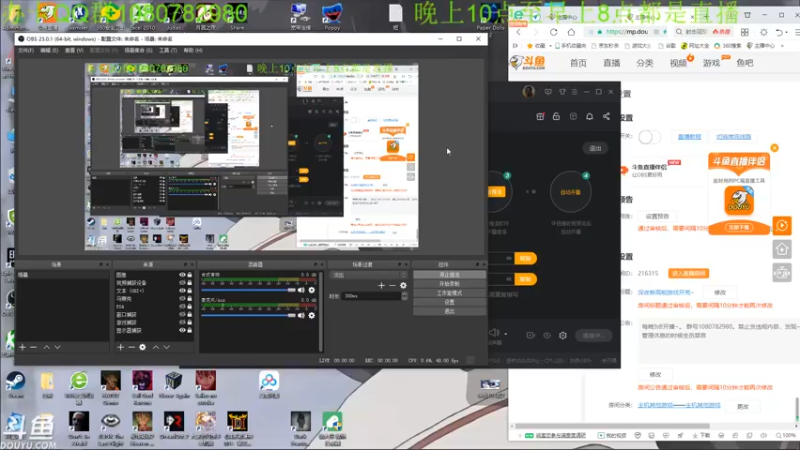Open 分类 tab in Douyu navigation
Image resolution: width=800 pixels, height=450 pixels.
(x=644, y=63)
